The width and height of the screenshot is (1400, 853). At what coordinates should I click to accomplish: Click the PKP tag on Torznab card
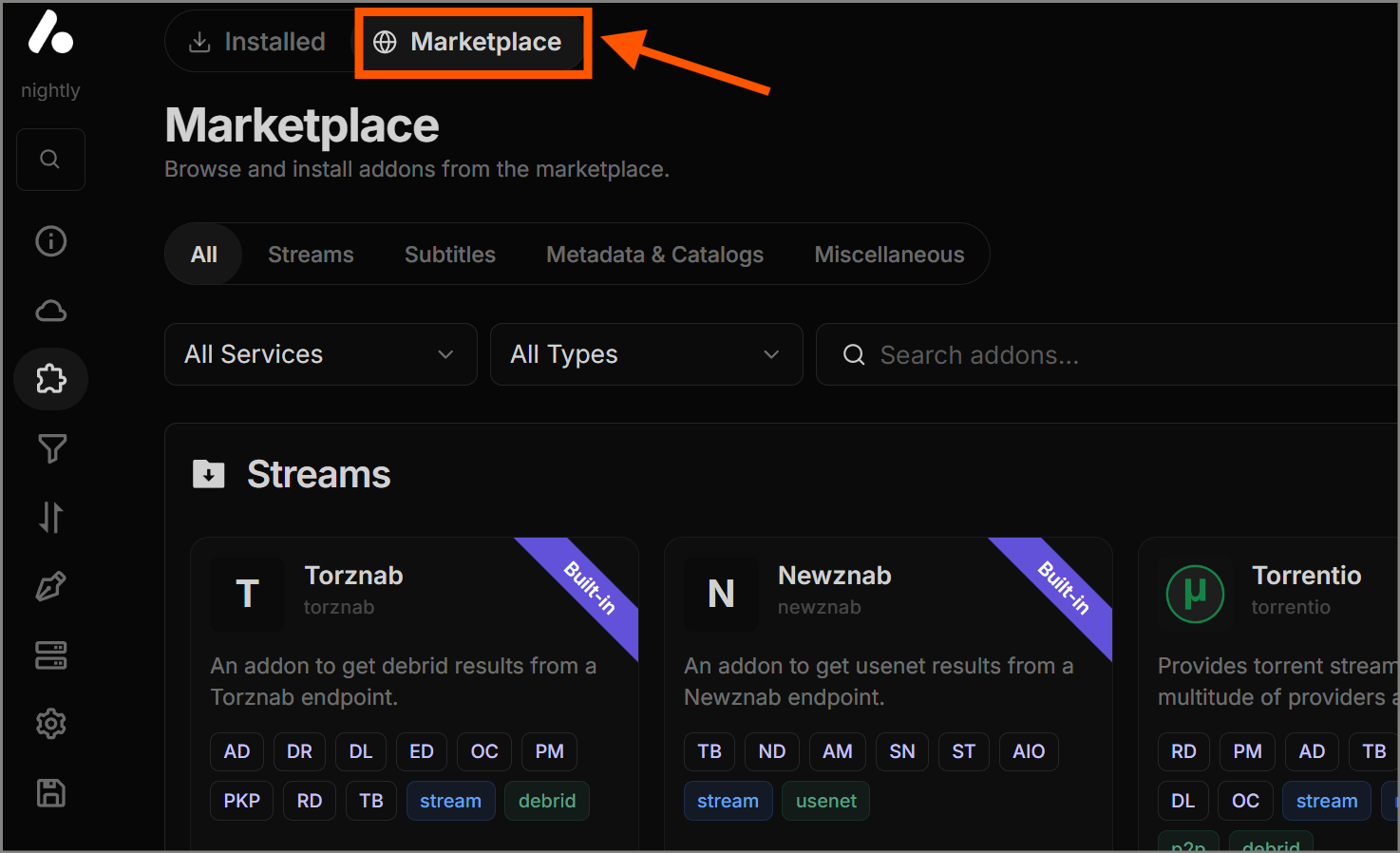(x=242, y=801)
